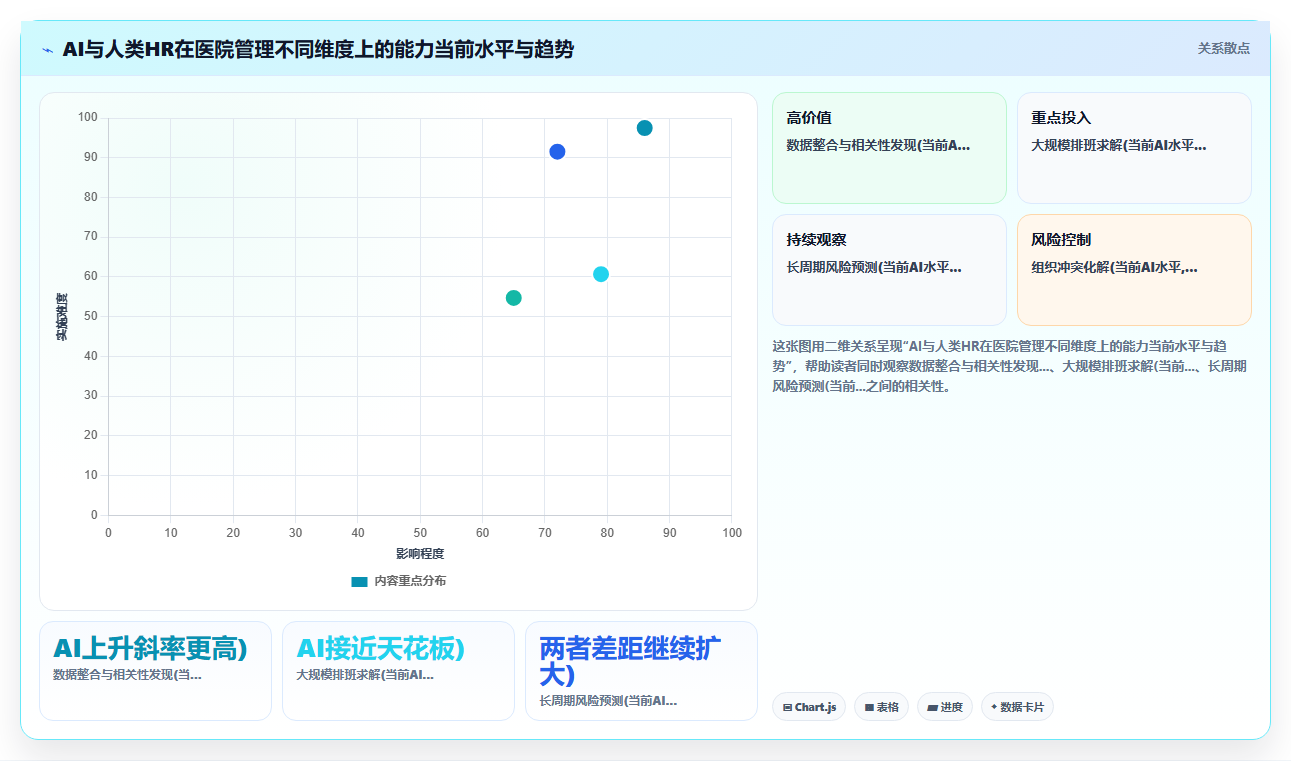Click the 进度 tag
The height and width of the screenshot is (761, 1291).
[944, 707]
